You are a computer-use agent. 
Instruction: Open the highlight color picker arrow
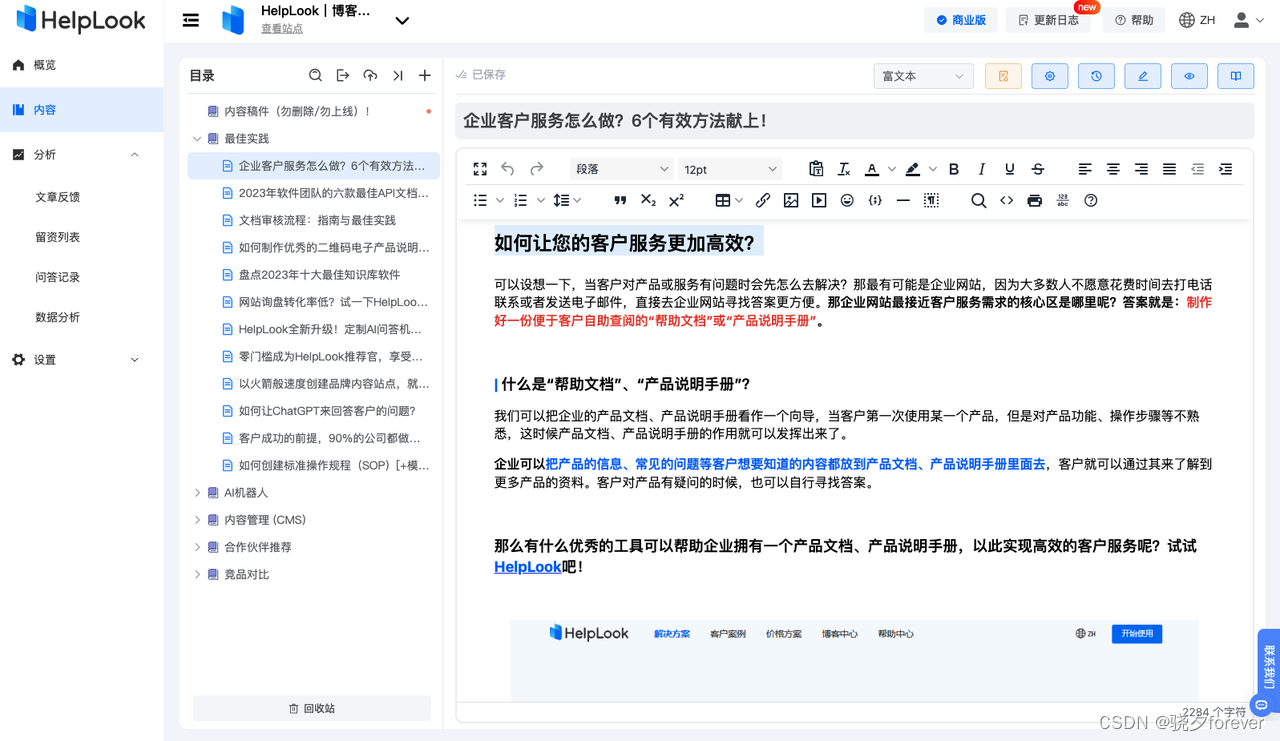pyautogui.click(x=933, y=169)
